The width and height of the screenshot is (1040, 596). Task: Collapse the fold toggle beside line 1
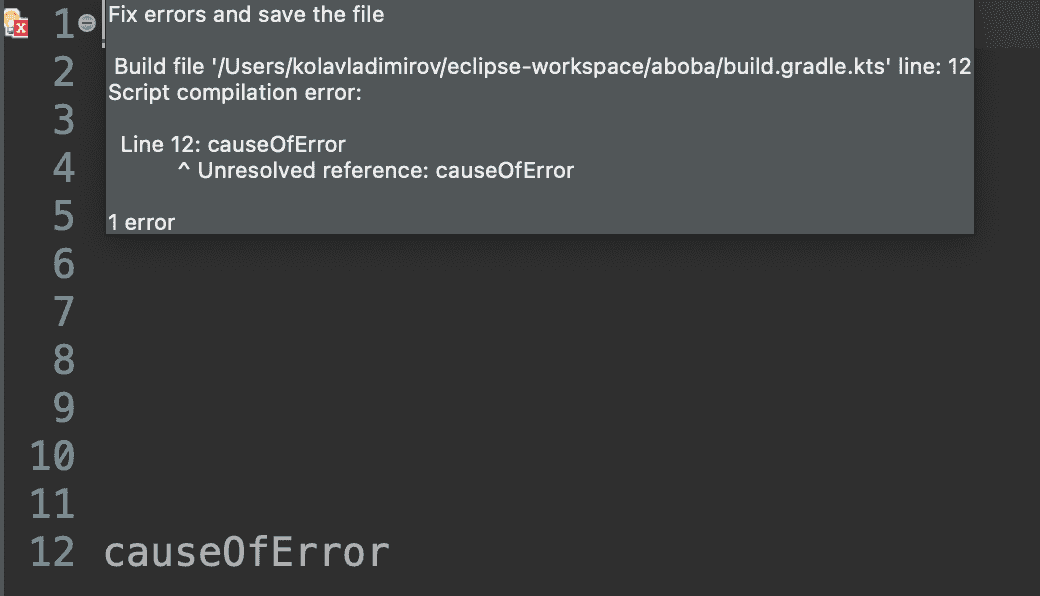[x=87, y=23]
